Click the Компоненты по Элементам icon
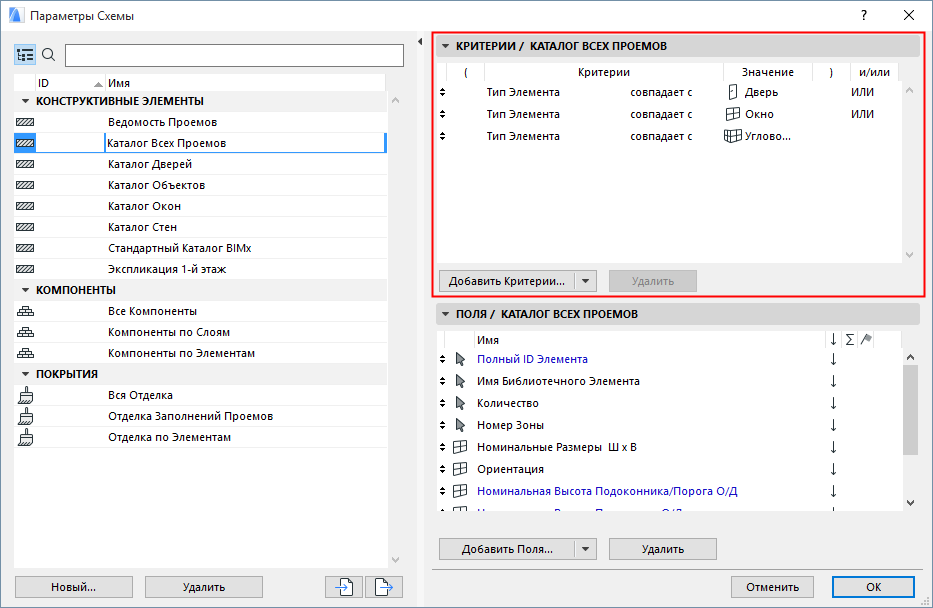 26,353
